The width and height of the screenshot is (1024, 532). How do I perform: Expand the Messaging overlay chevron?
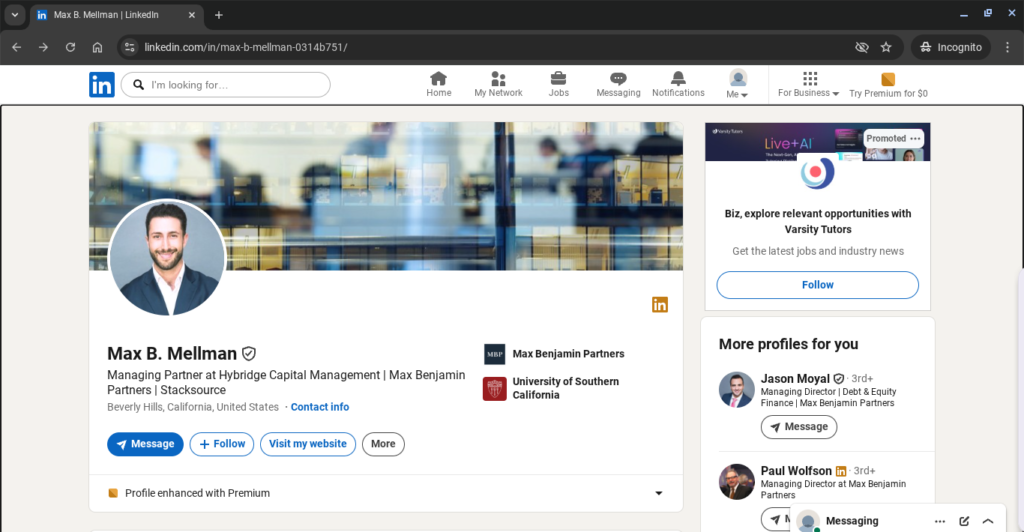coord(988,521)
